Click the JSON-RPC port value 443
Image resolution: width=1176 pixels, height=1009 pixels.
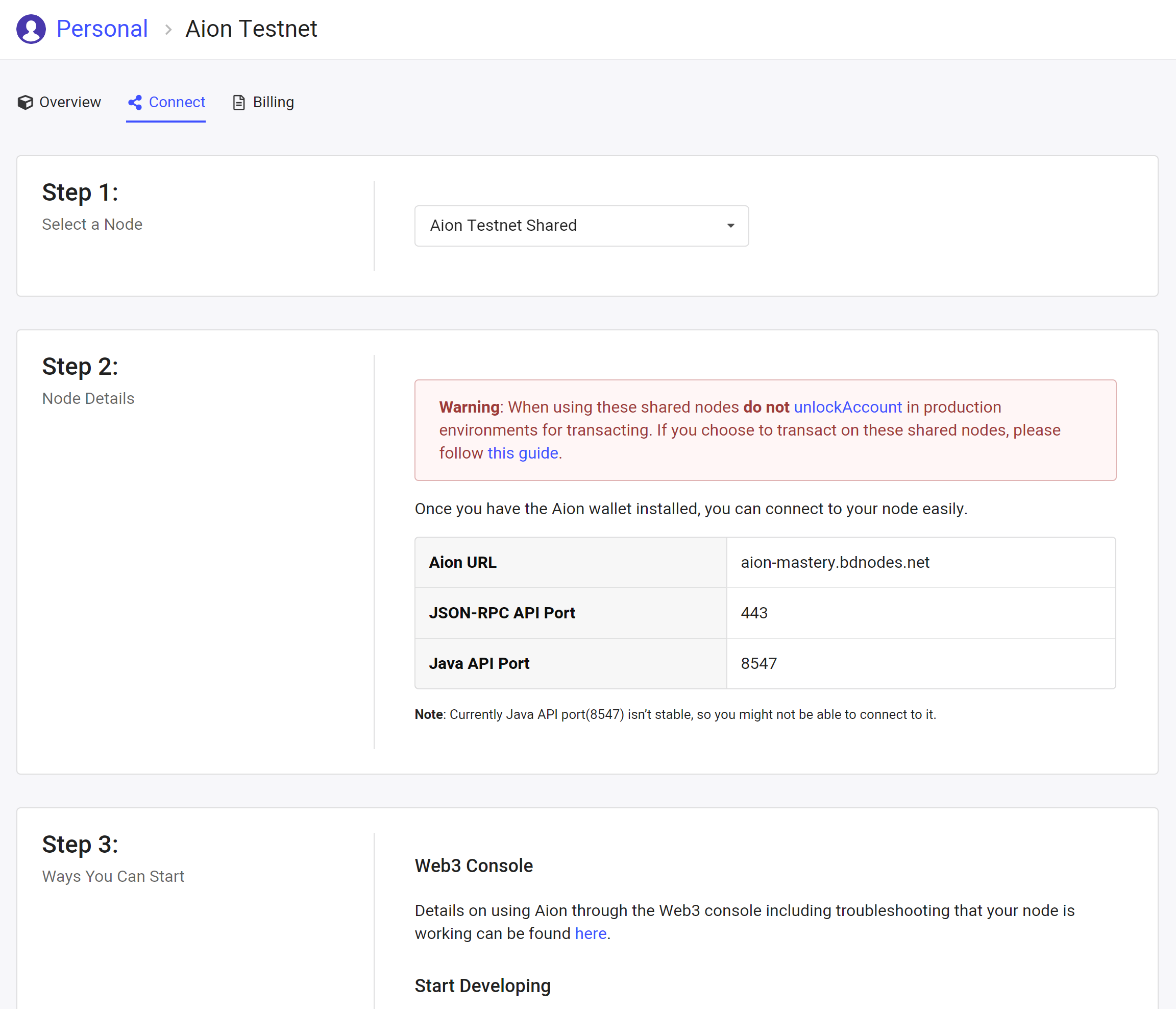(x=754, y=613)
